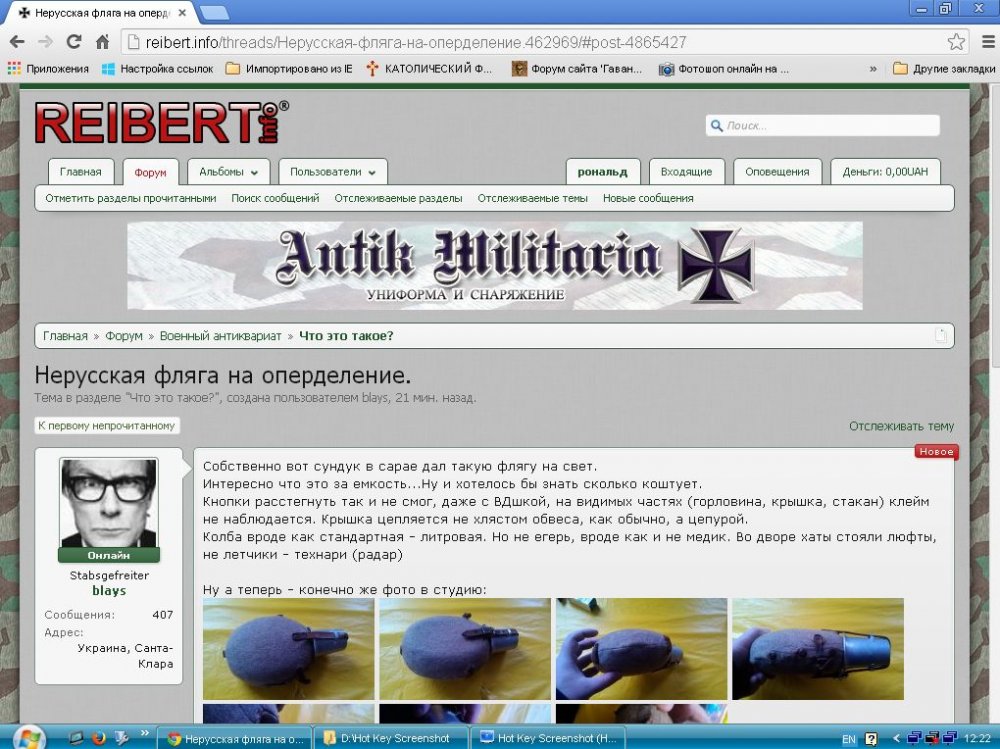Click the Chrome taskbar button Нерусская фляга
Image resolution: width=1000 pixels, height=749 pixels.
coord(234,738)
